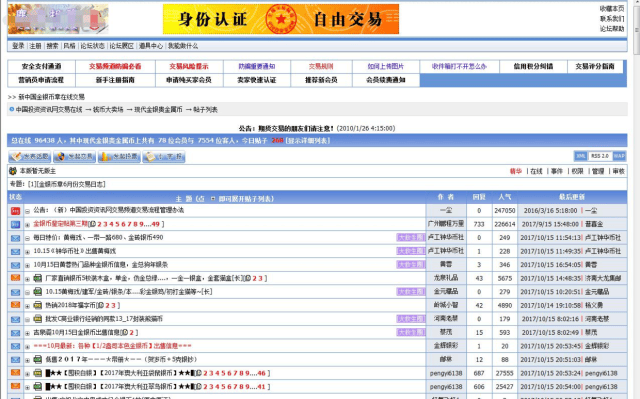Click the 精华 featured posts link
The image size is (640, 399).
tap(516, 171)
